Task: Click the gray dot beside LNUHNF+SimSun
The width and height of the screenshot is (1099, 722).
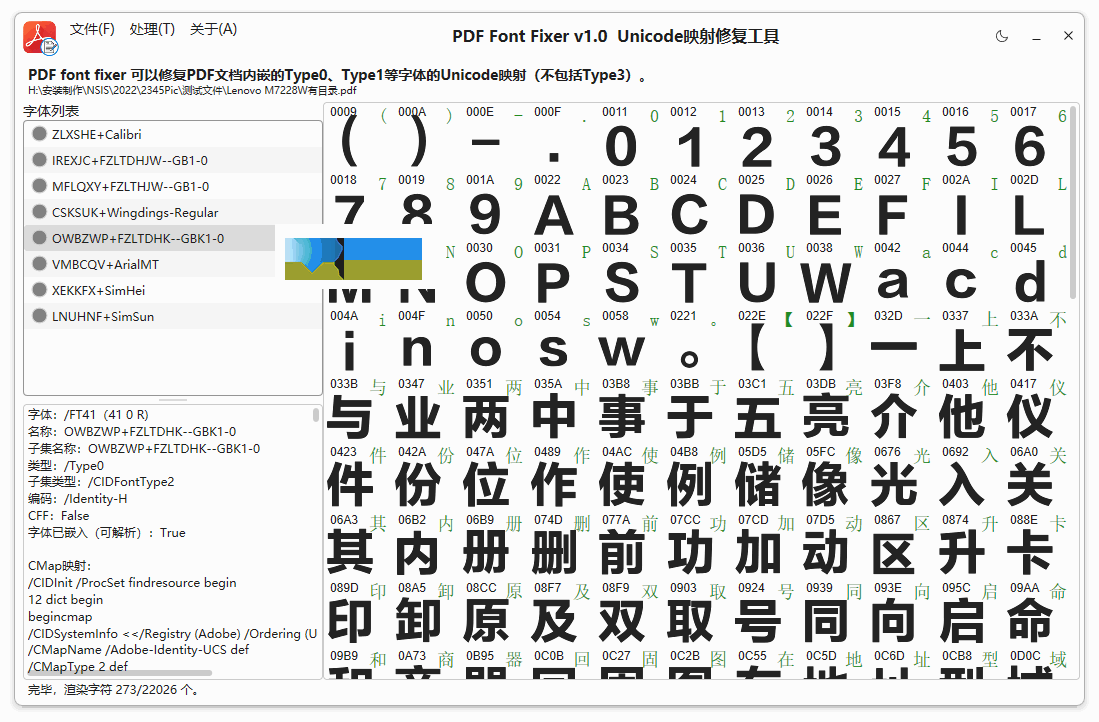Action: (x=40, y=316)
